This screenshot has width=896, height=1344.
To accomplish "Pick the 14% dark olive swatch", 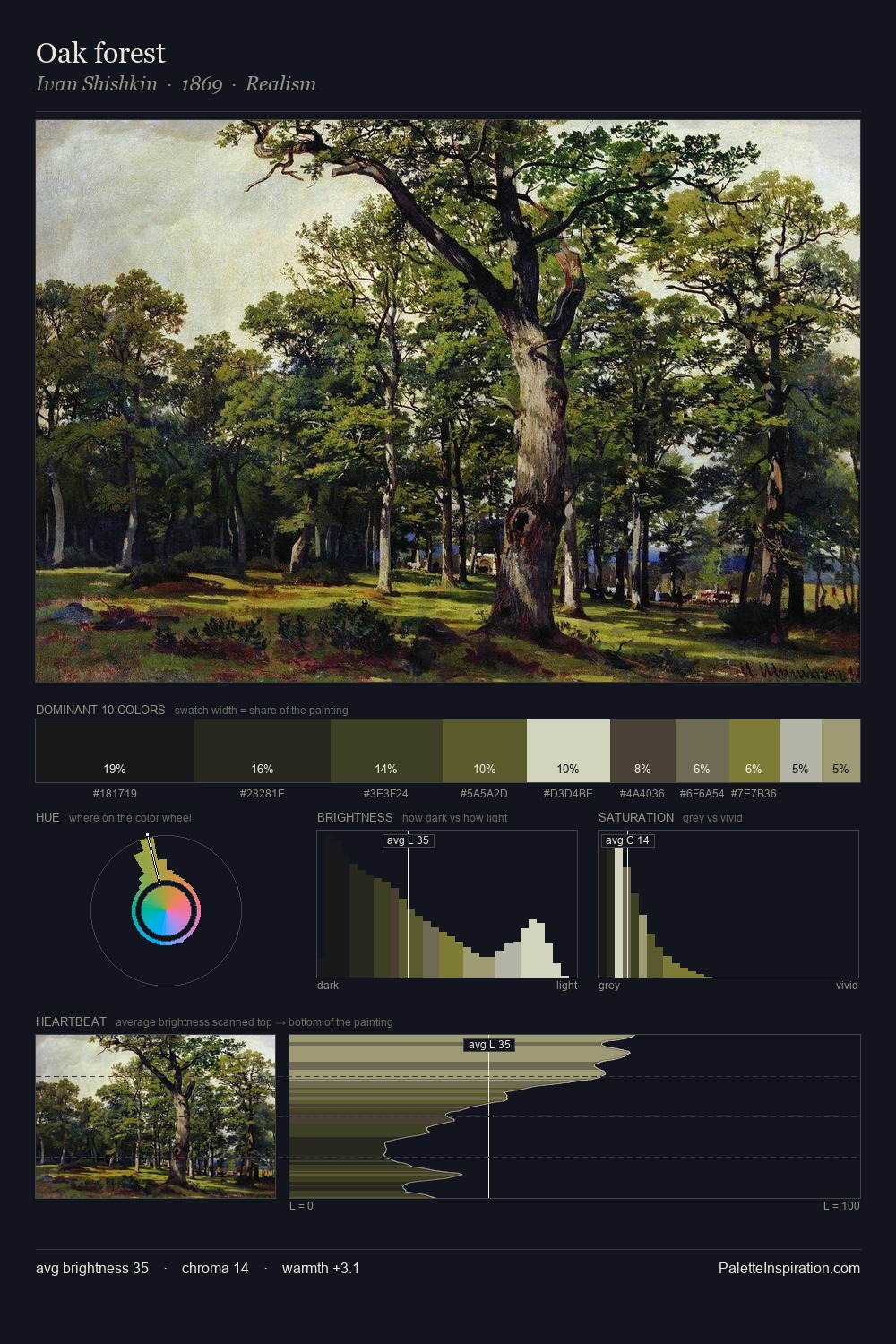I will (386, 751).
